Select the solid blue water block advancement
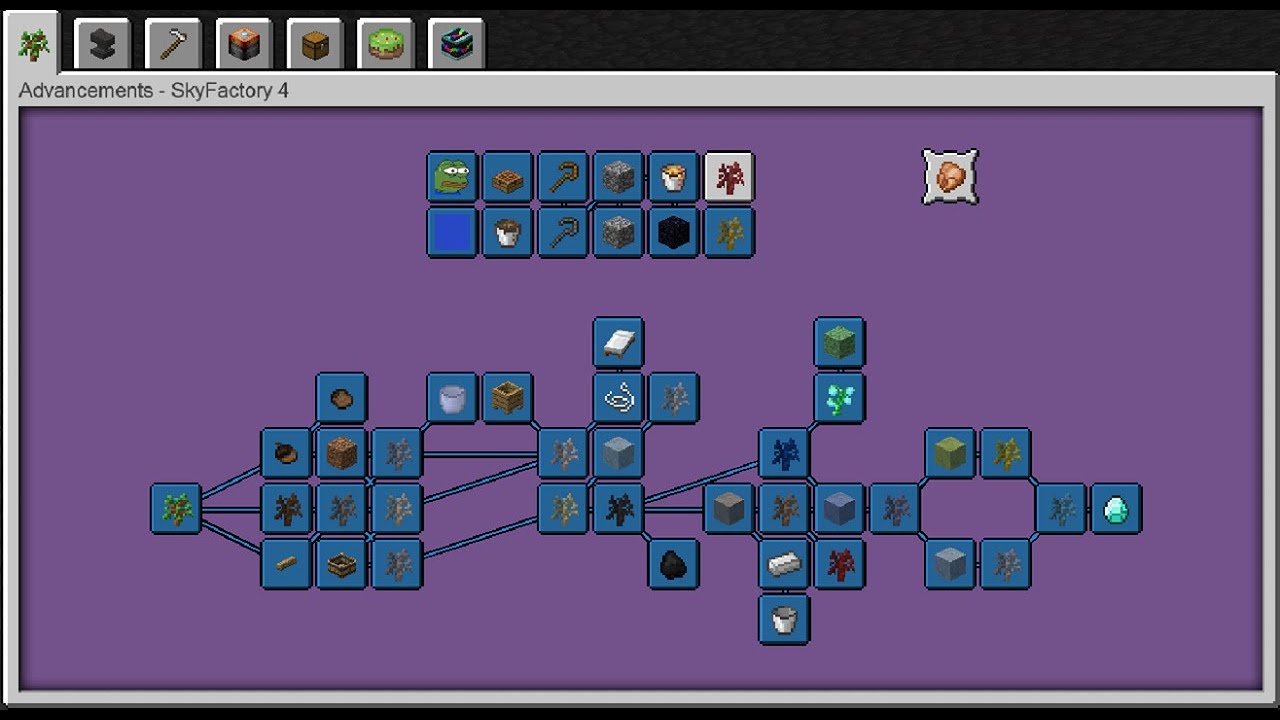Screen dimensions: 1280x720 coord(452,232)
